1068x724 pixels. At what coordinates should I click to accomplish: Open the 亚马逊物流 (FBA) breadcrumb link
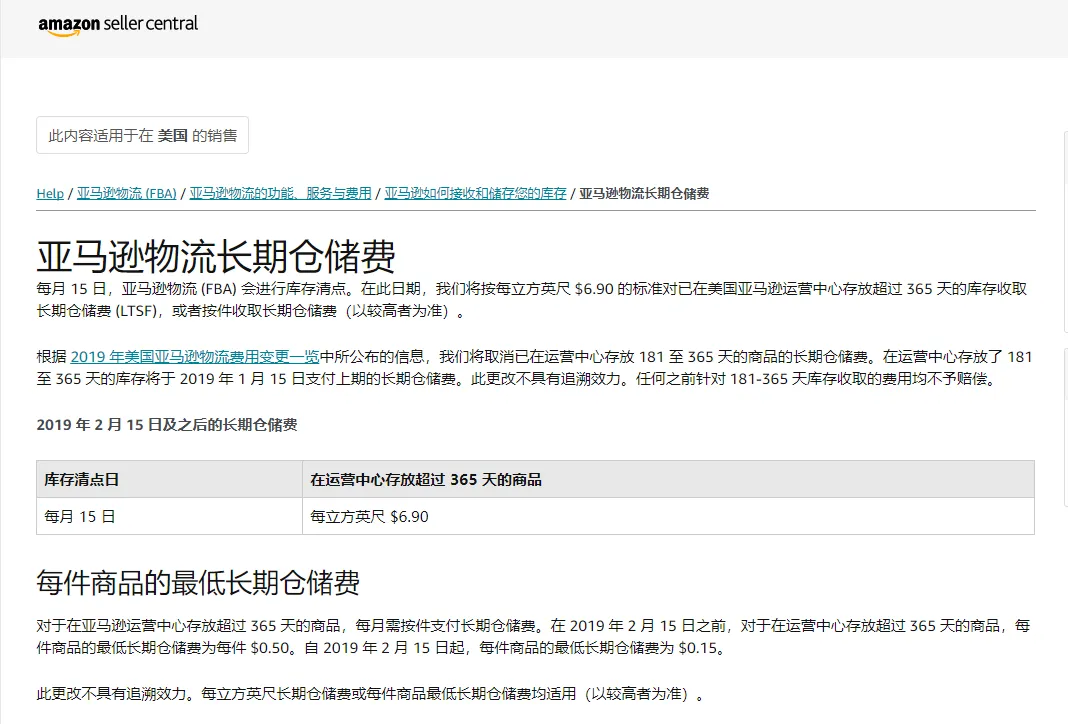[x=127, y=193]
